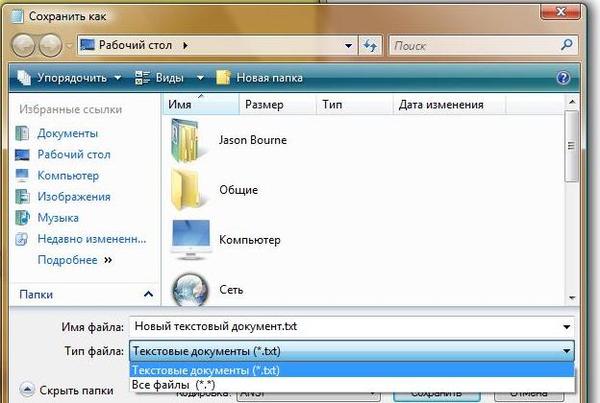Click the scrollbar down arrow

572,298
